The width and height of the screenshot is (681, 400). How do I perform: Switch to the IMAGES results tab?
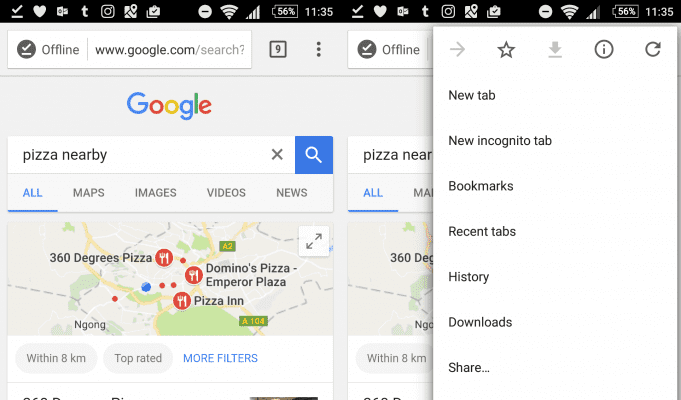155,193
